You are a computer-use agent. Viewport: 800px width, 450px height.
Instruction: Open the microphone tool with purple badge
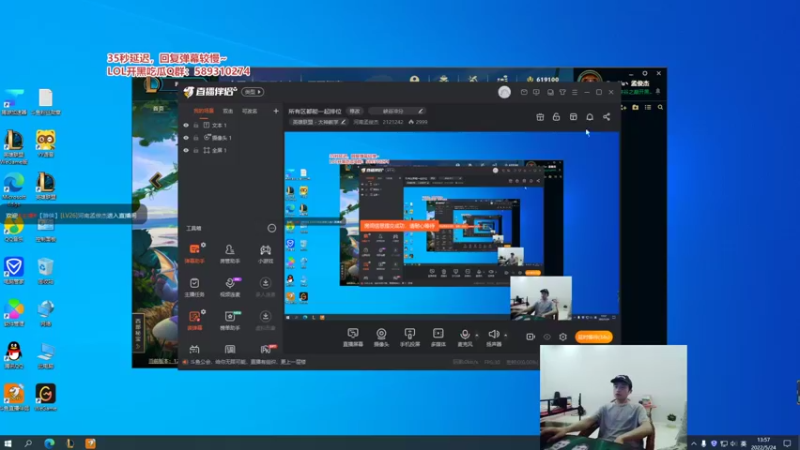[230, 287]
